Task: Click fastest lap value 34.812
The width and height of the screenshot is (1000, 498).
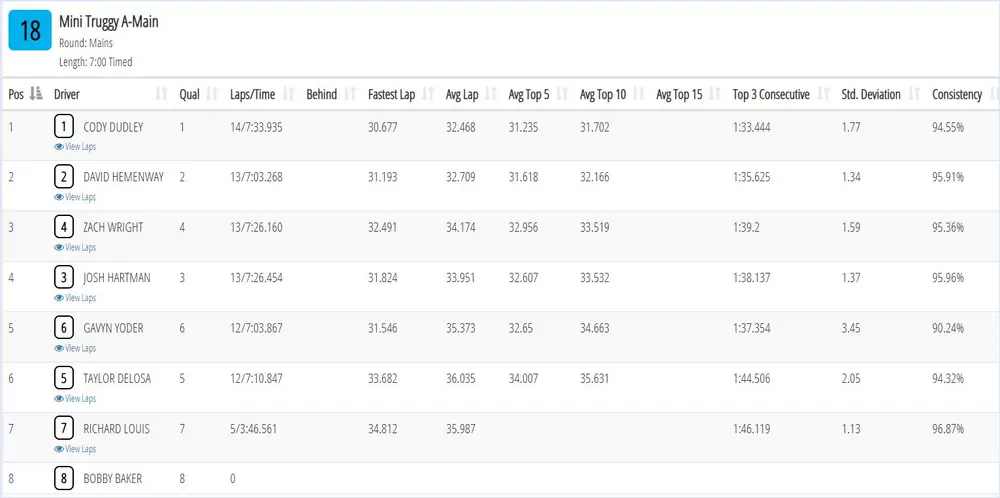Action: pos(383,429)
